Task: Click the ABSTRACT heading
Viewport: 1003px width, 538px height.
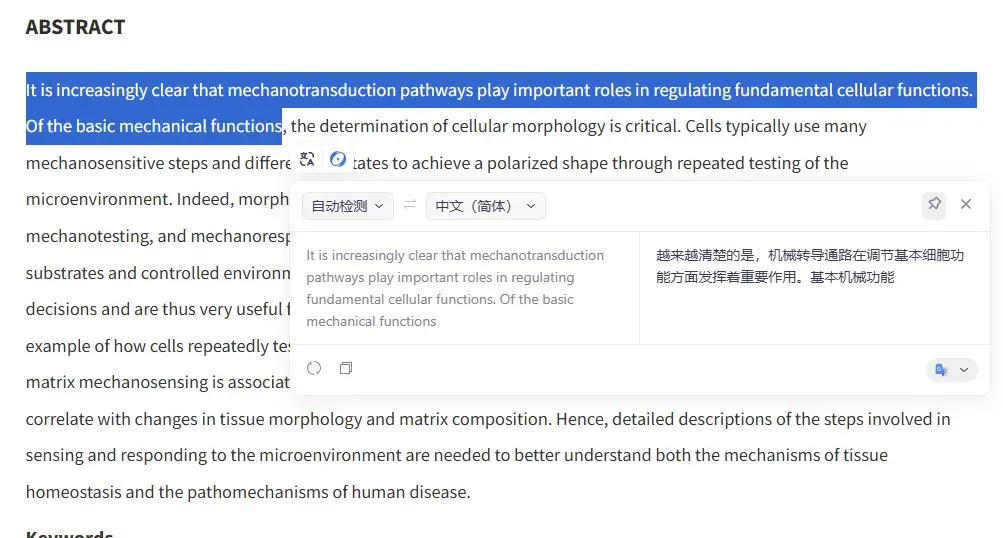Action: point(75,27)
